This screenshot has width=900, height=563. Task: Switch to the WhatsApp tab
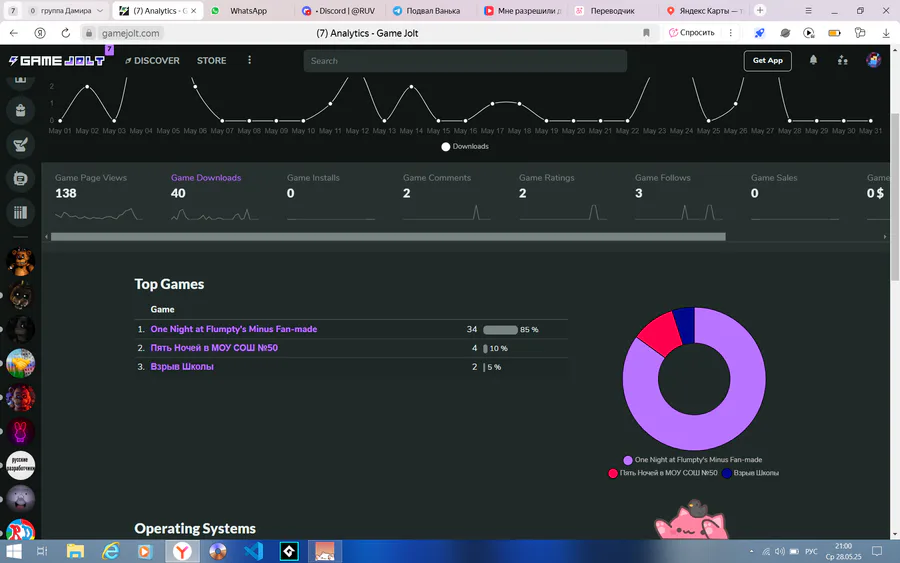click(249, 11)
